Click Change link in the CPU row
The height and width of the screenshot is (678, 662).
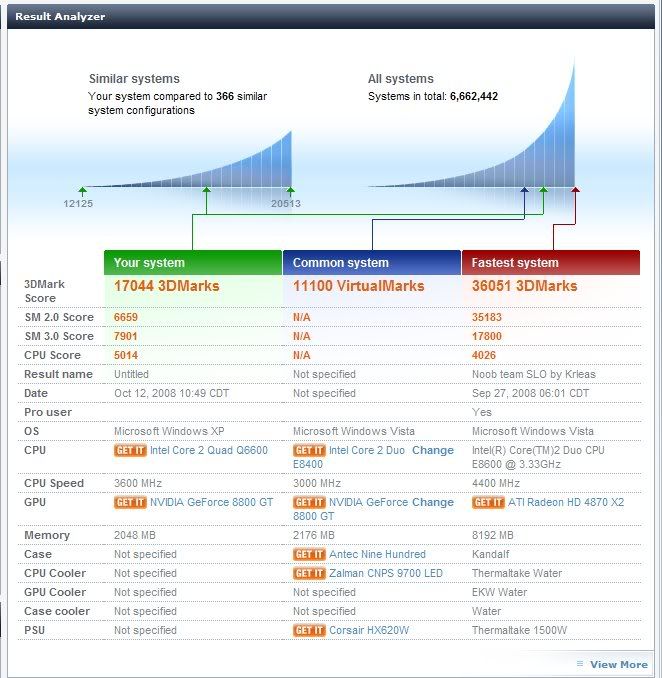pos(432,451)
